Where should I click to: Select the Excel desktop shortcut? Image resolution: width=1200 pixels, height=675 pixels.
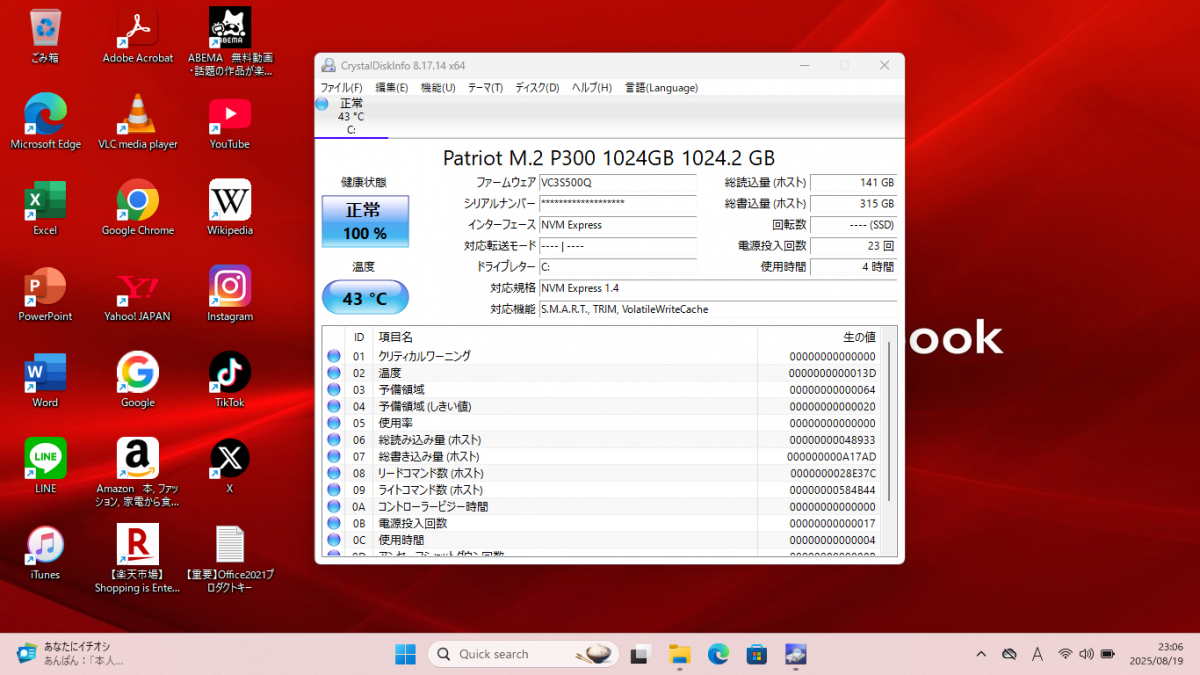(x=45, y=208)
